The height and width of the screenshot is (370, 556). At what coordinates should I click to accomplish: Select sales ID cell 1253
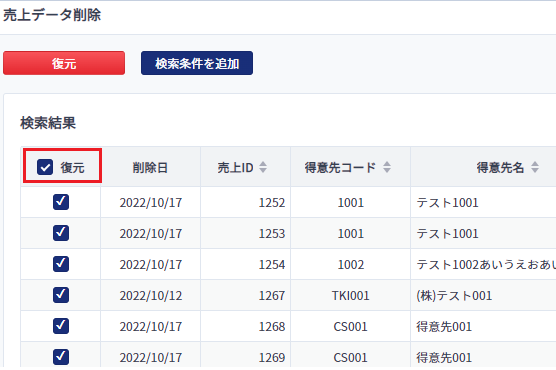pos(272,233)
